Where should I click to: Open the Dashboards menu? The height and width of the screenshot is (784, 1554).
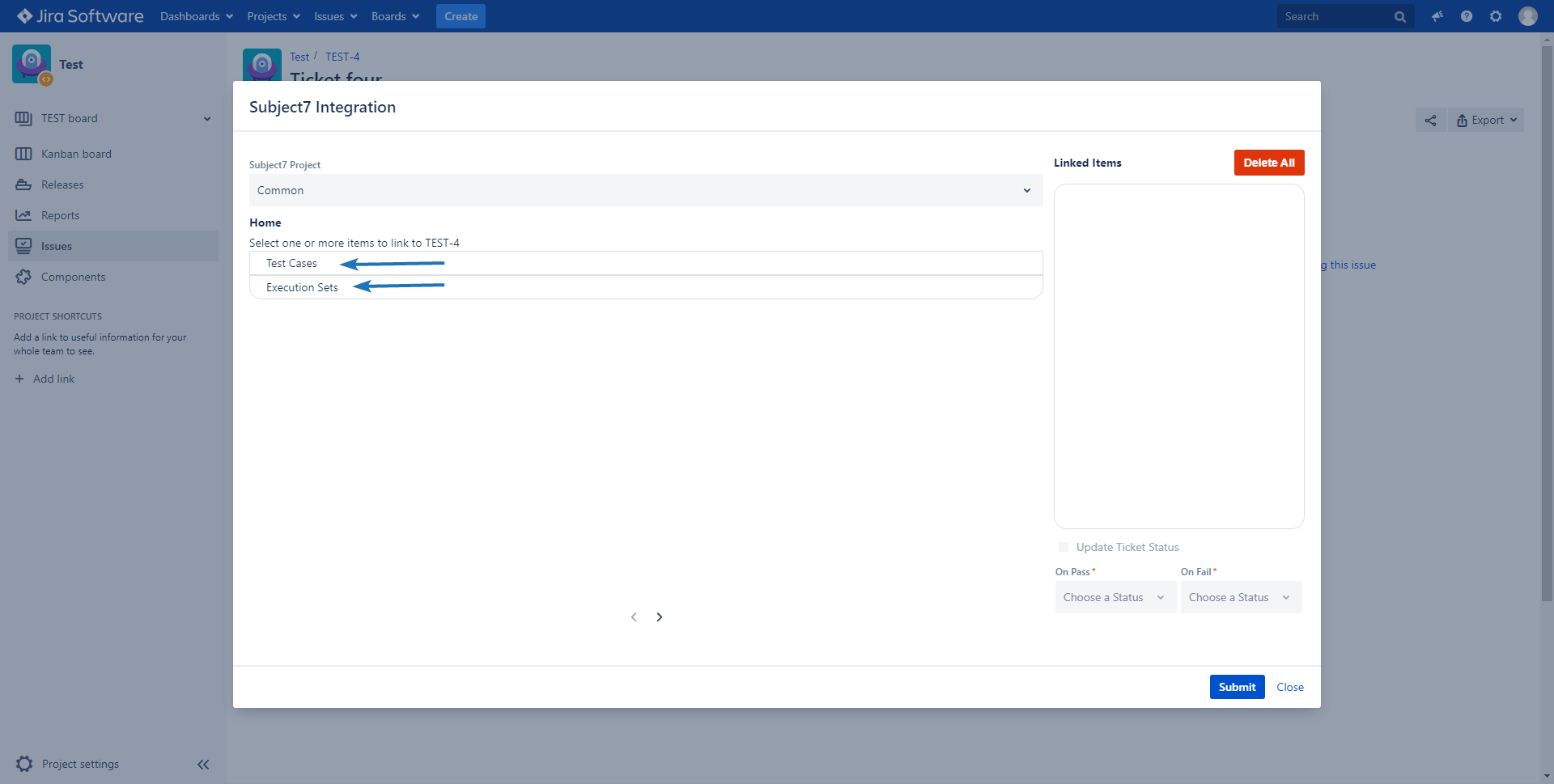(x=197, y=16)
